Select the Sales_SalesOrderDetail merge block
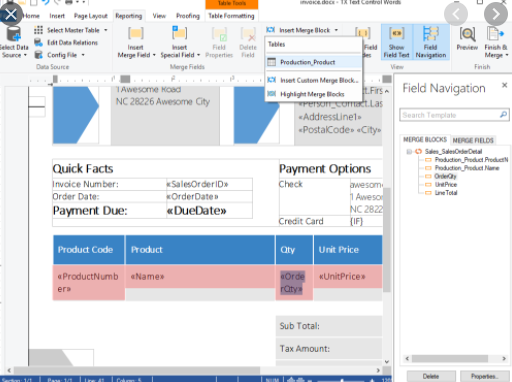The image size is (512, 382). (x=453, y=152)
